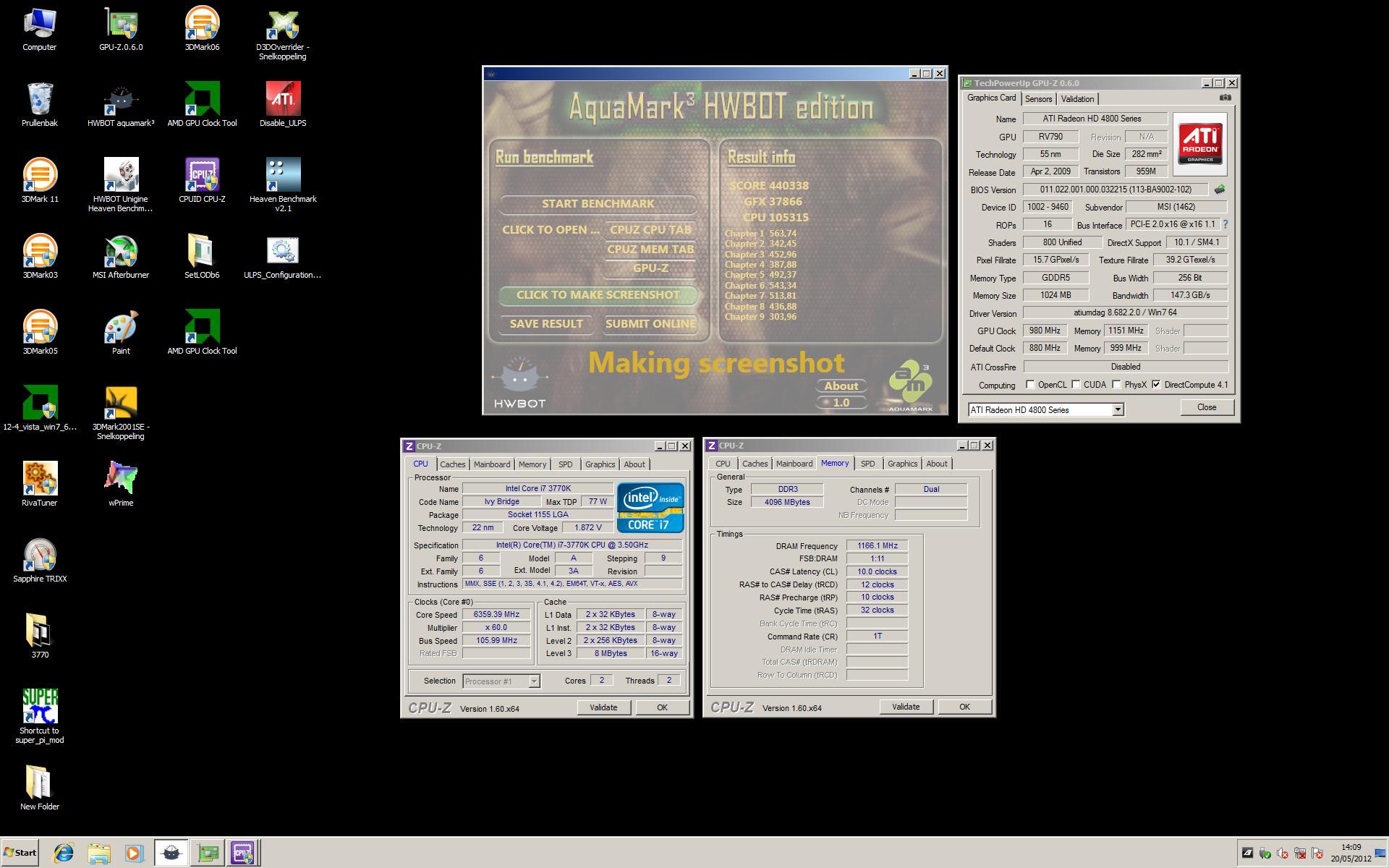Launch 3DMark05 desktop shortcut
Image resolution: width=1389 pixels, height=868 pixels.
tap(40, 333)
